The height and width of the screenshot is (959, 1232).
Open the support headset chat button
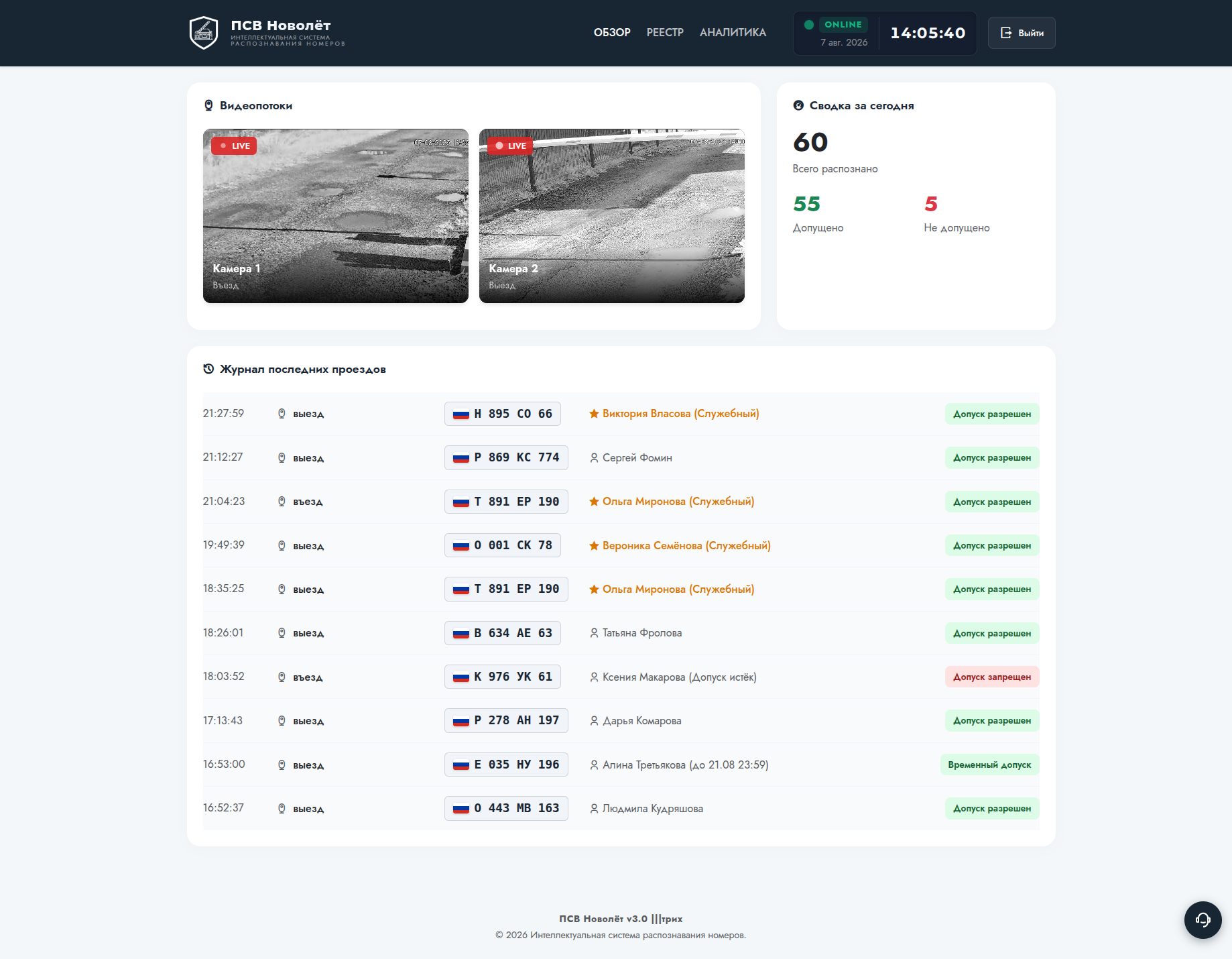1203,919
